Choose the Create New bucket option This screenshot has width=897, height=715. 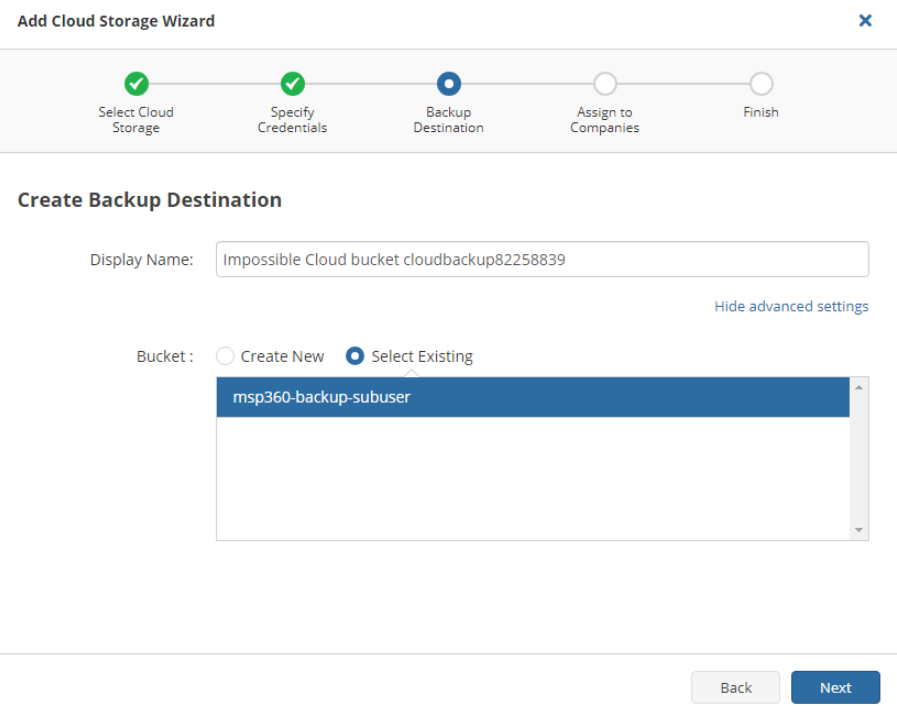tap(225, 356)
